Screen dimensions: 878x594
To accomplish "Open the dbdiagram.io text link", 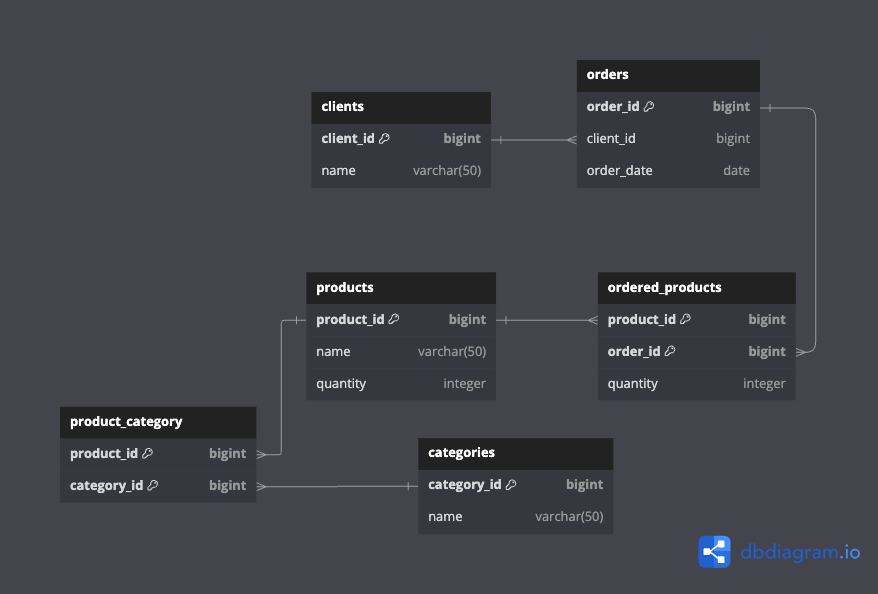I will tap(800, 551).
